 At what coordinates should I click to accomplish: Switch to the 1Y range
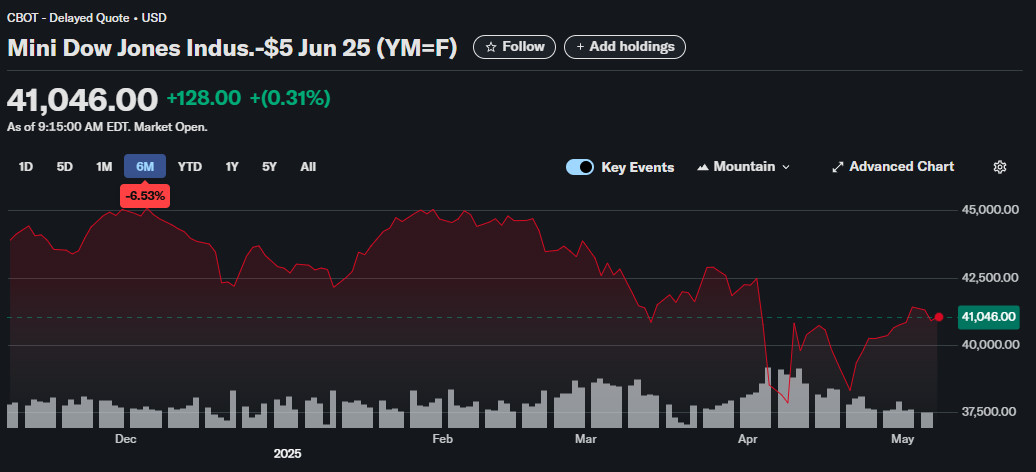tap(232, 167)
